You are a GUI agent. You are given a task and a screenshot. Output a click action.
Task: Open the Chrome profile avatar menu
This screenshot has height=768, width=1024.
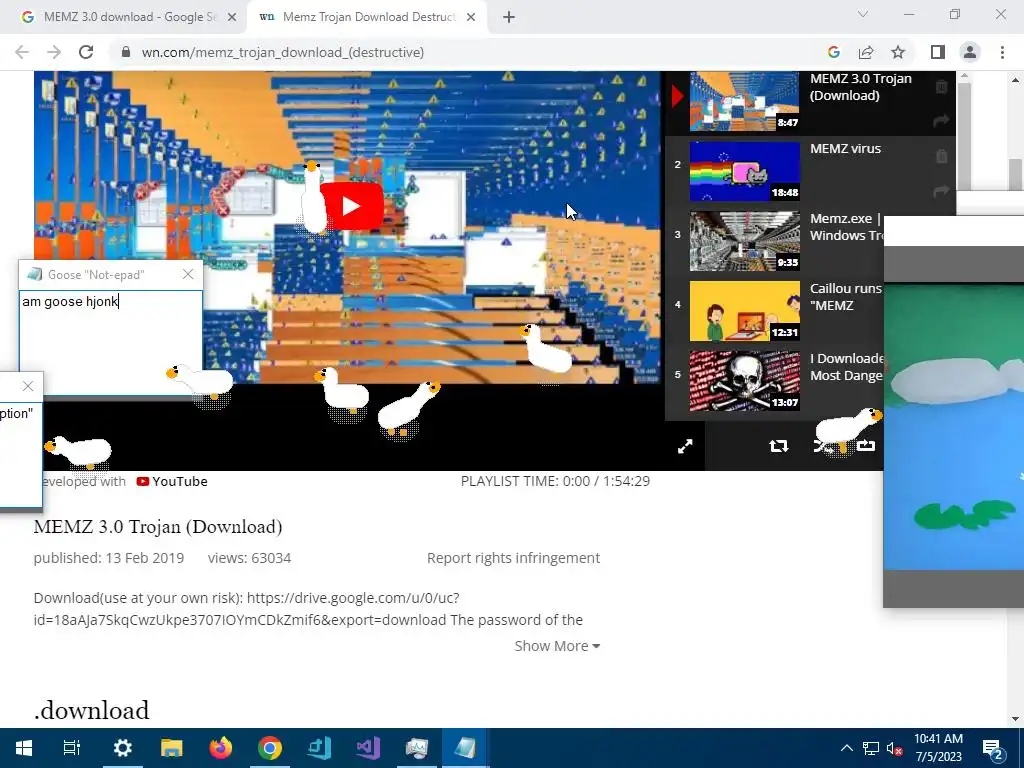click(970, 52)
